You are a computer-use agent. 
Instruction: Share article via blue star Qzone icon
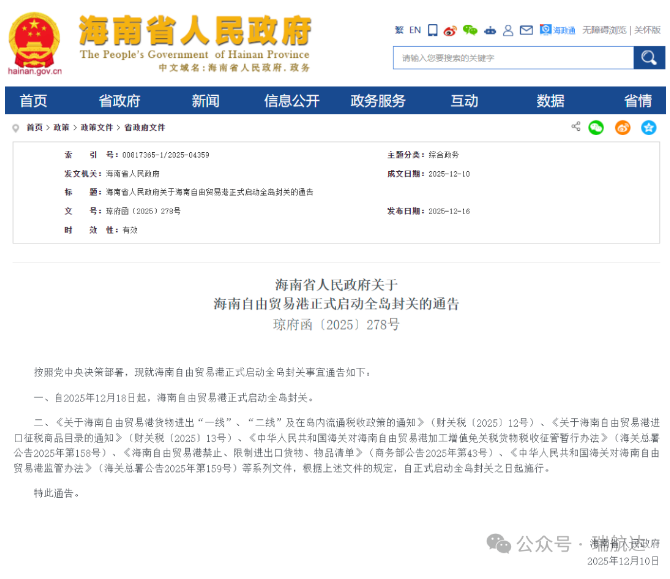648,127
